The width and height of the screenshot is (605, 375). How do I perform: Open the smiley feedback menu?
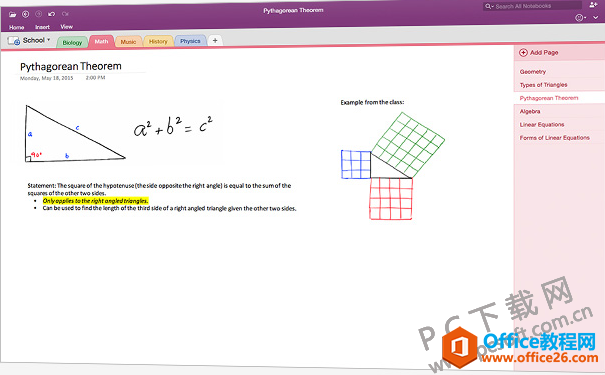tap(580, 18)
